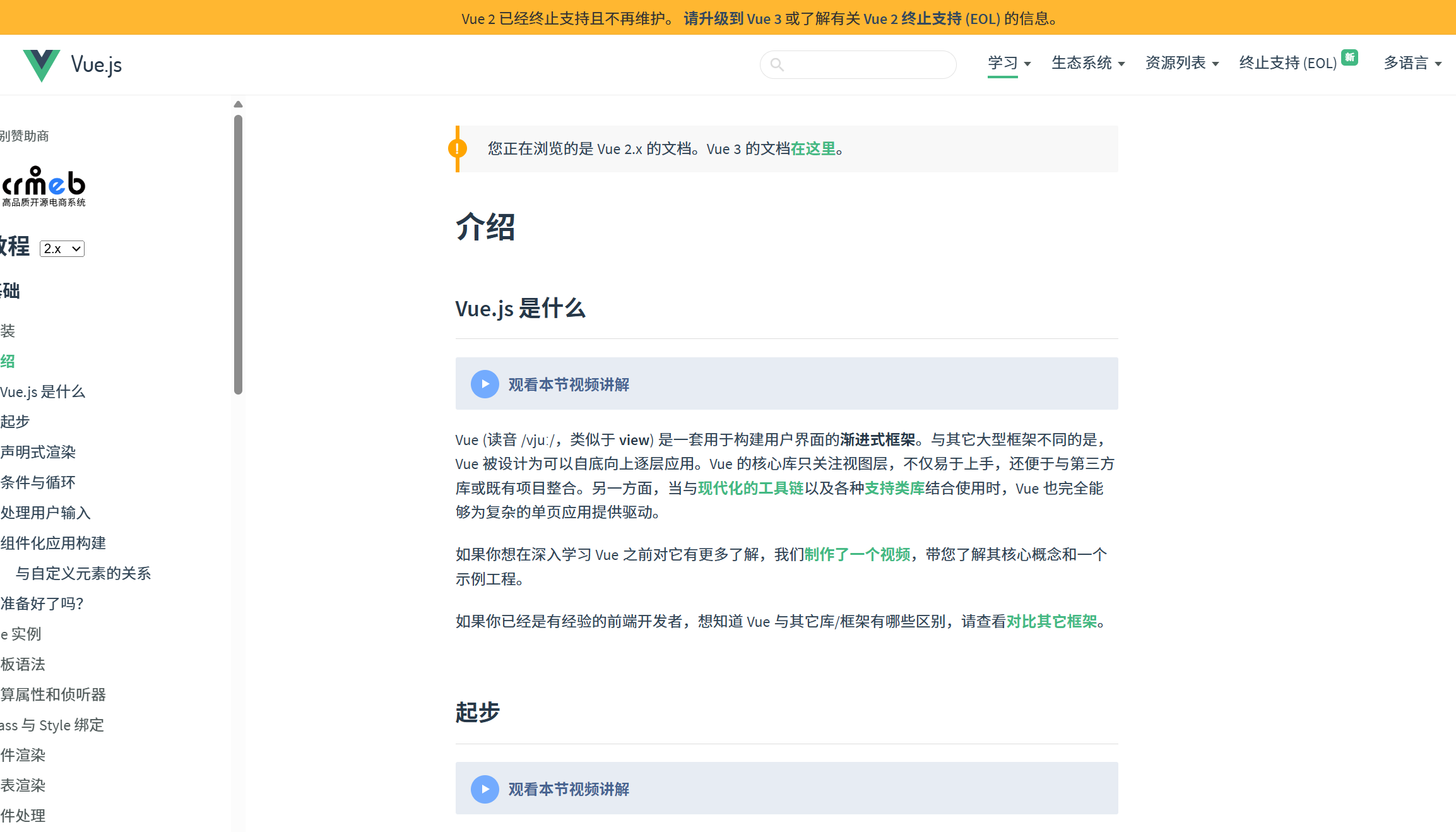
Task: Play the 起步 section video
Action: pos(485,788)
